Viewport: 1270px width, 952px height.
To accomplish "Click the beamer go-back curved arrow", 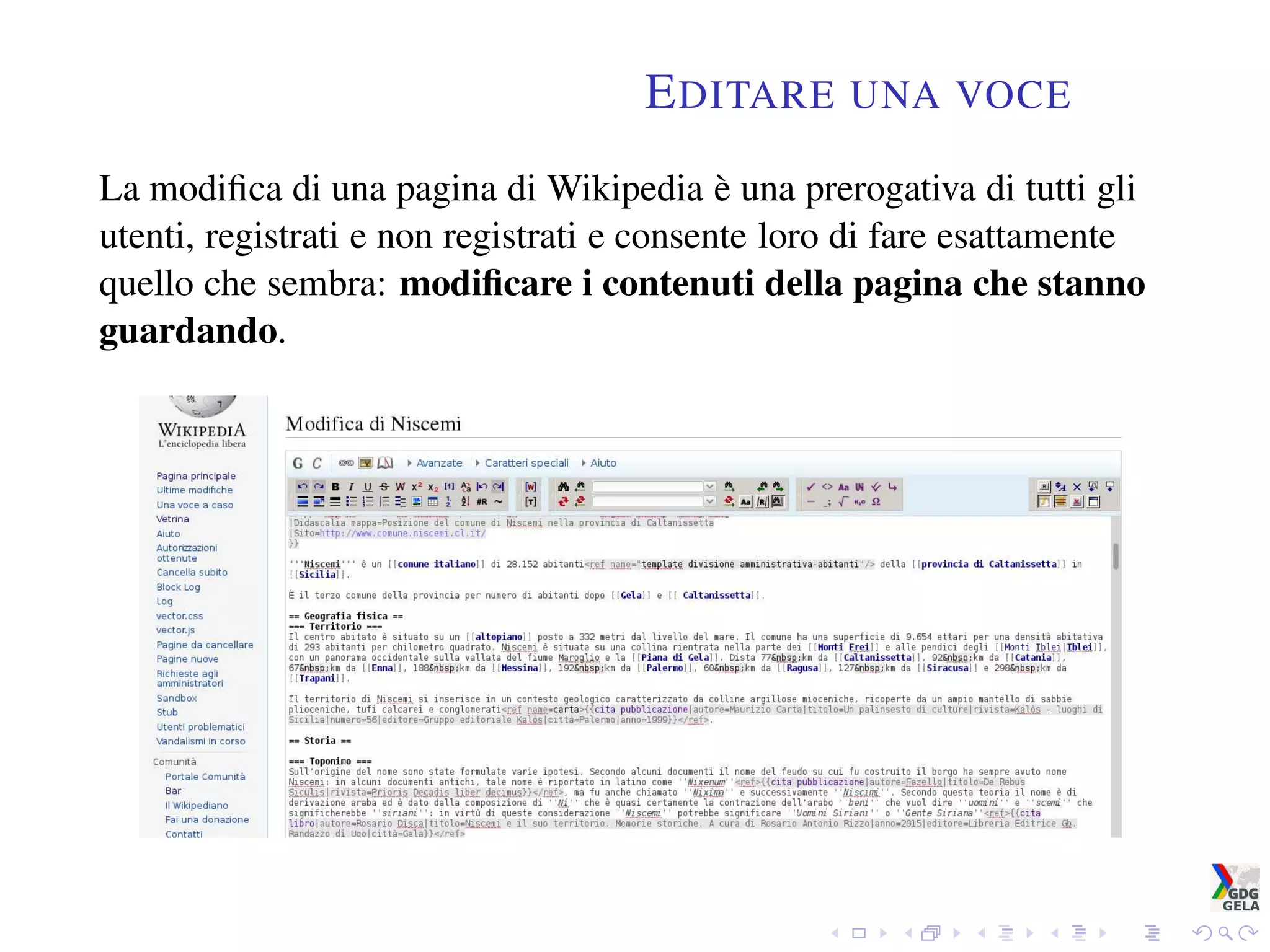I will click(x=1202, y=933).
